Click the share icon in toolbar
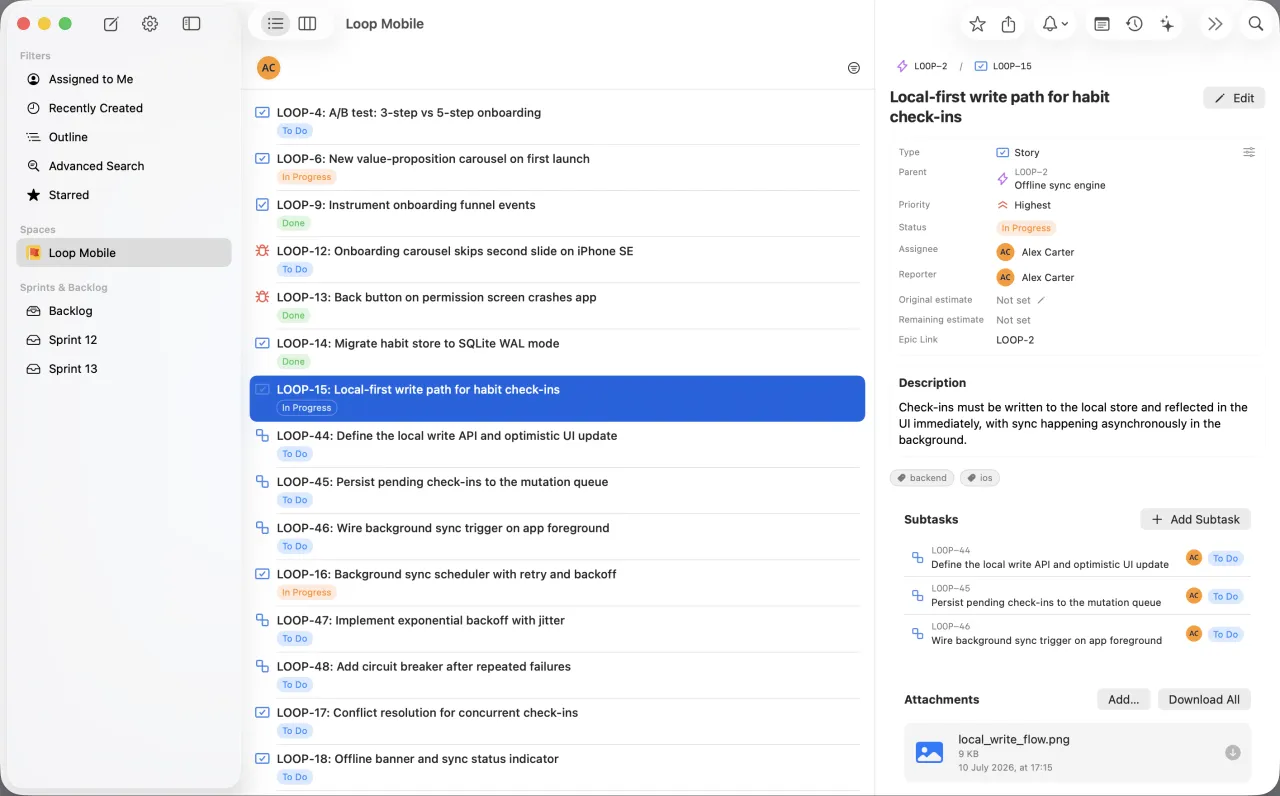 (1009, 24)
